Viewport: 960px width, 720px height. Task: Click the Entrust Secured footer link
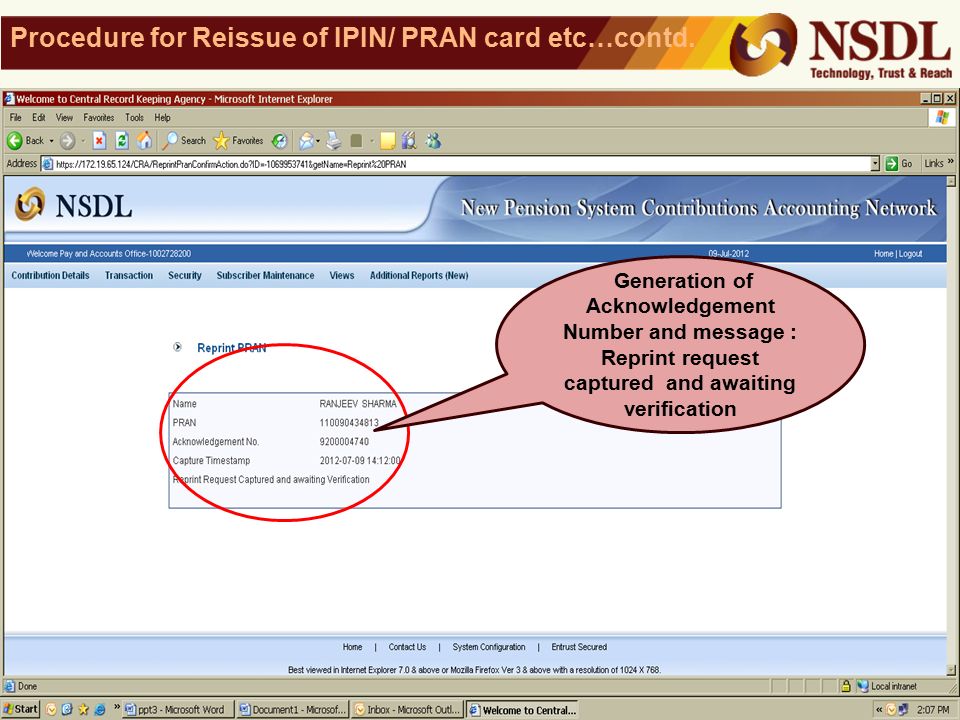click(x=579, y=647)
